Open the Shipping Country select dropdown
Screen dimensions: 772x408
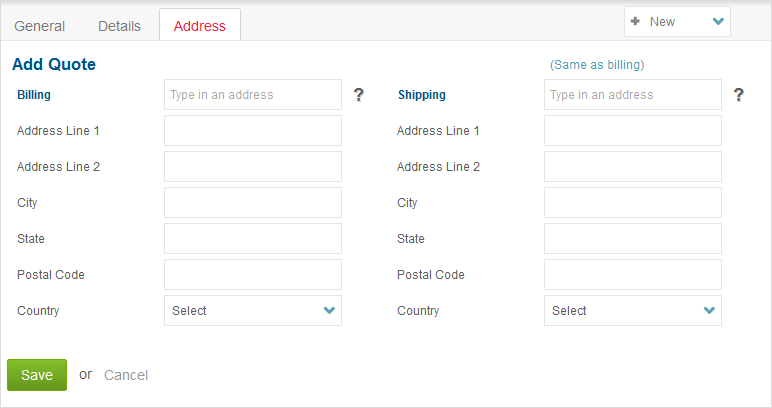pos(633,311)
